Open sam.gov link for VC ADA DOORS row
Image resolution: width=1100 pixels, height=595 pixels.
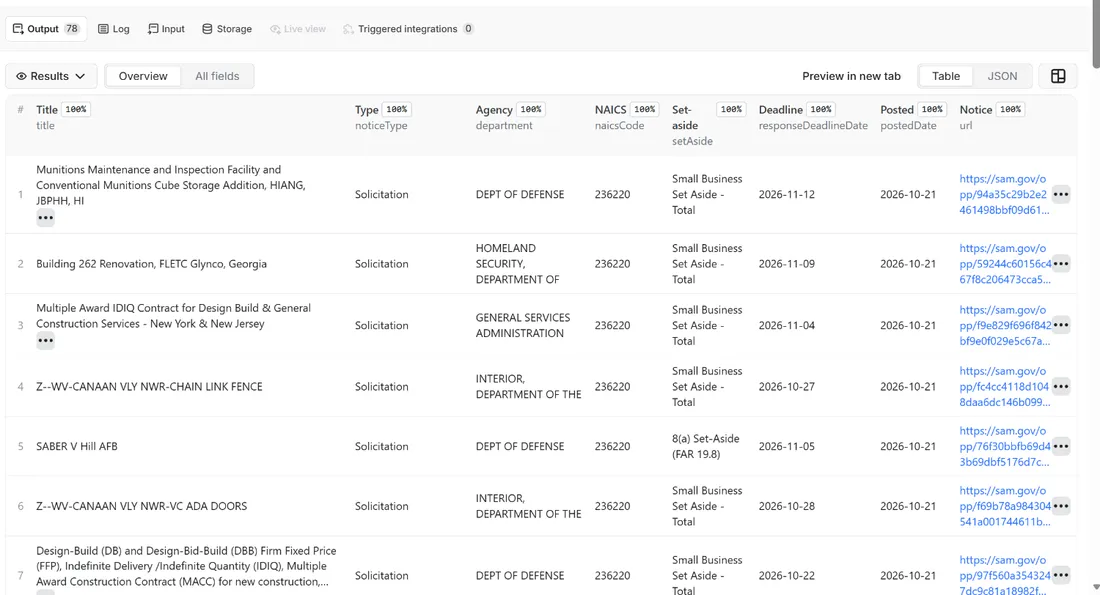(1005, 506)
